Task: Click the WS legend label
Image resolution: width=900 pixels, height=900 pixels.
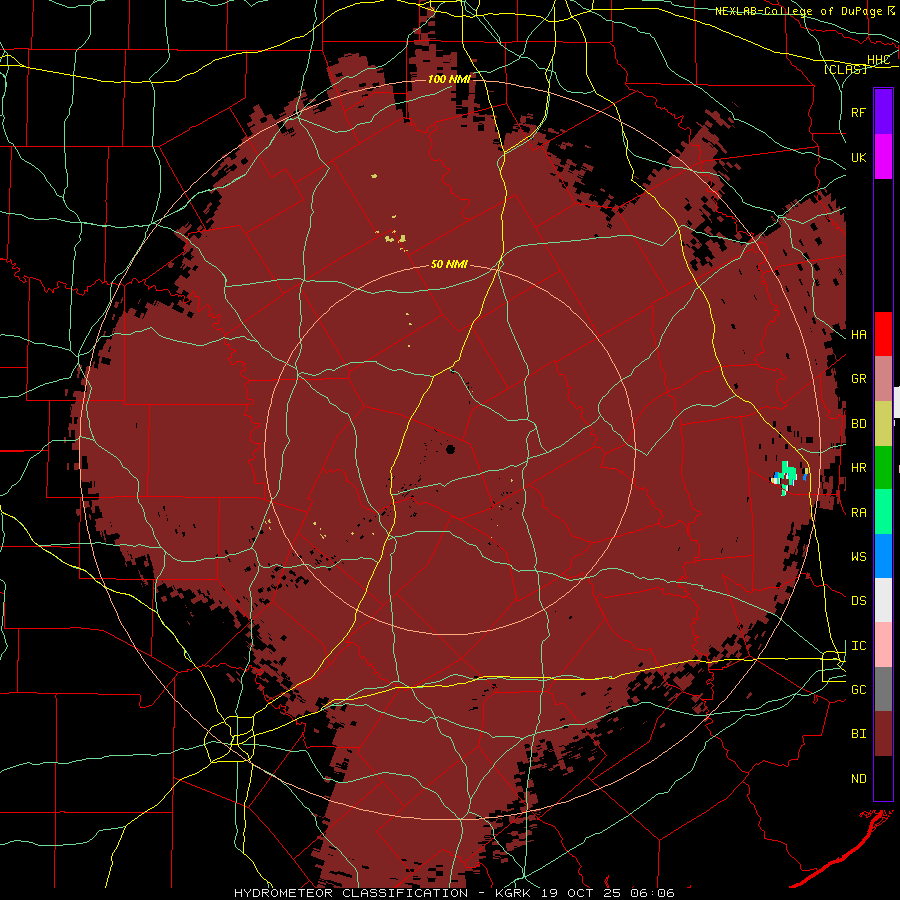Action: tap(859, 557)
